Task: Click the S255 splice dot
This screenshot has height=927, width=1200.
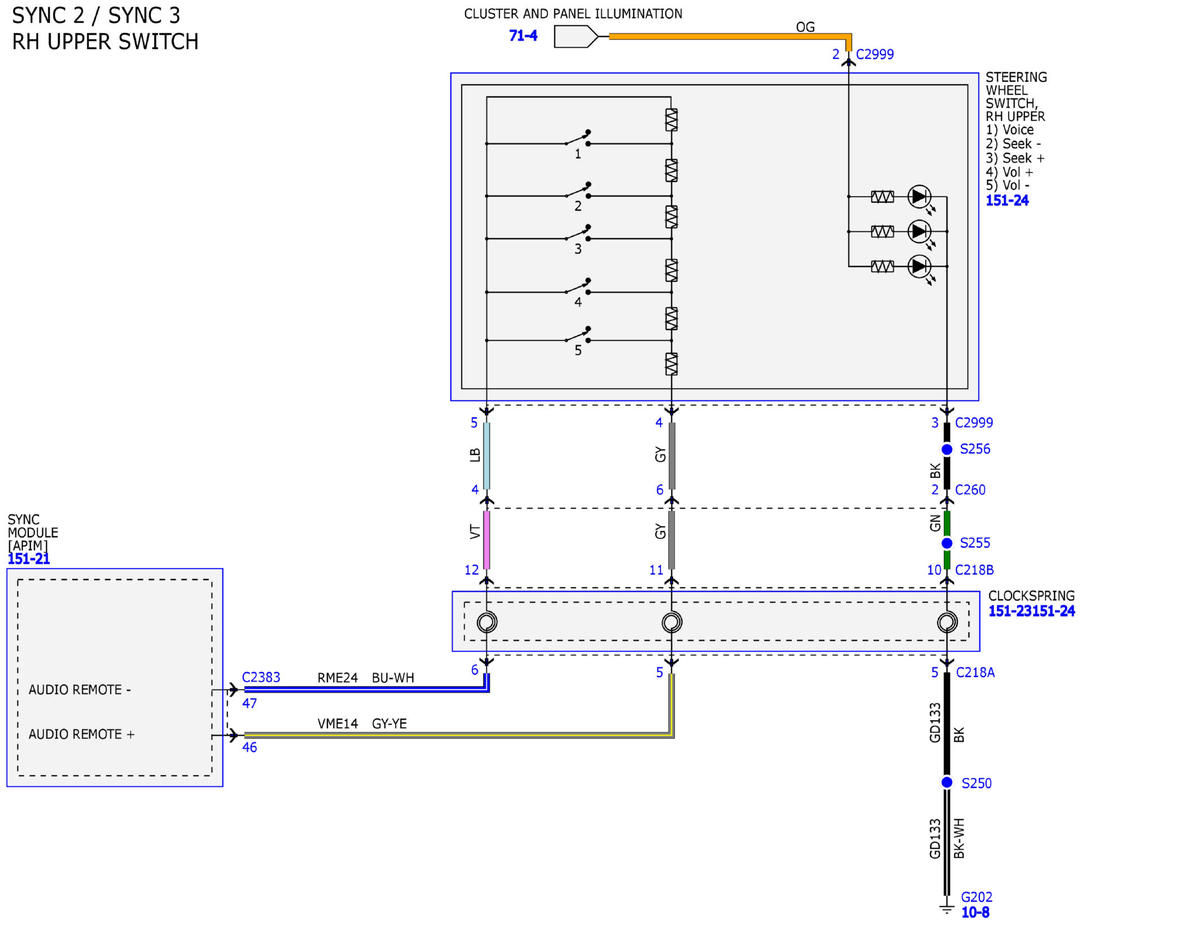Action: 947,543
